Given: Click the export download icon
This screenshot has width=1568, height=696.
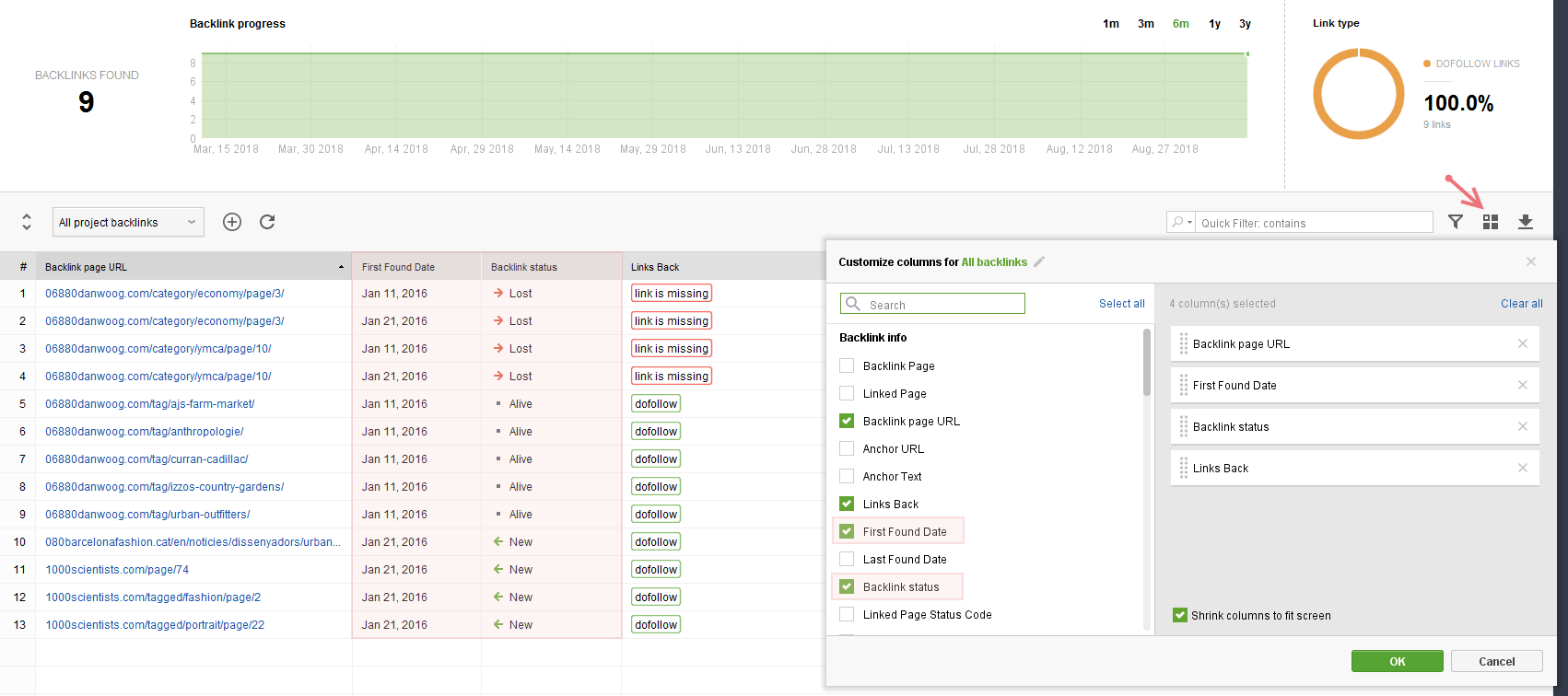Looking at the screenshot, I should point(1526,222).
